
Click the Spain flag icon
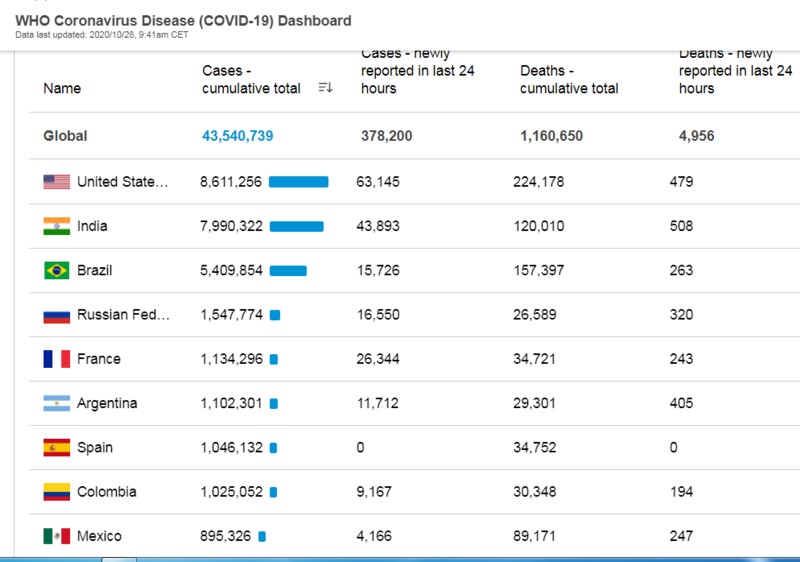(x=57, y=447)
